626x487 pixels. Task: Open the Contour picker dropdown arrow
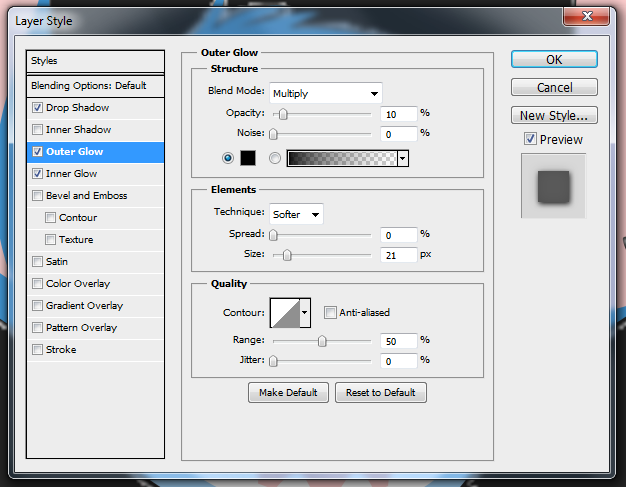point(305,313)
